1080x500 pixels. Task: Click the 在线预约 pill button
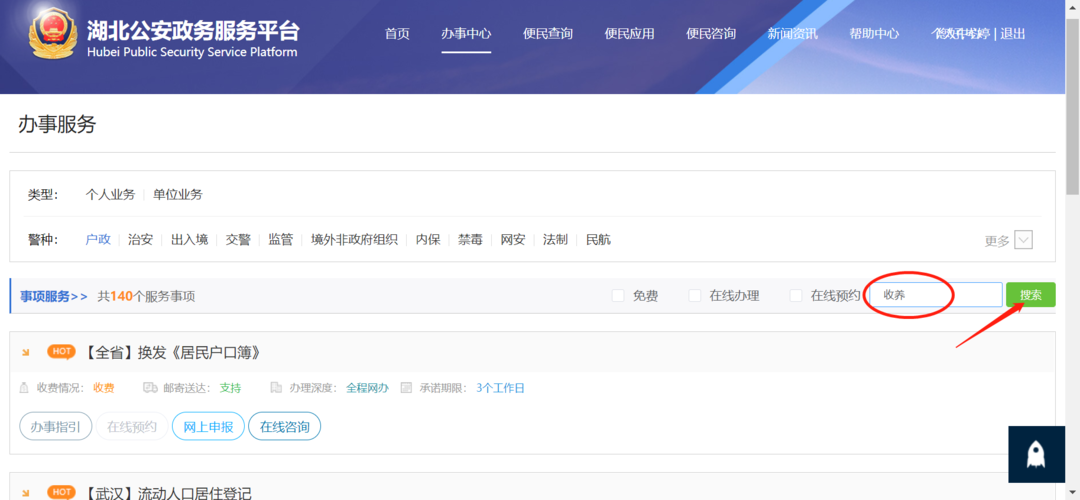coord(132,427)
